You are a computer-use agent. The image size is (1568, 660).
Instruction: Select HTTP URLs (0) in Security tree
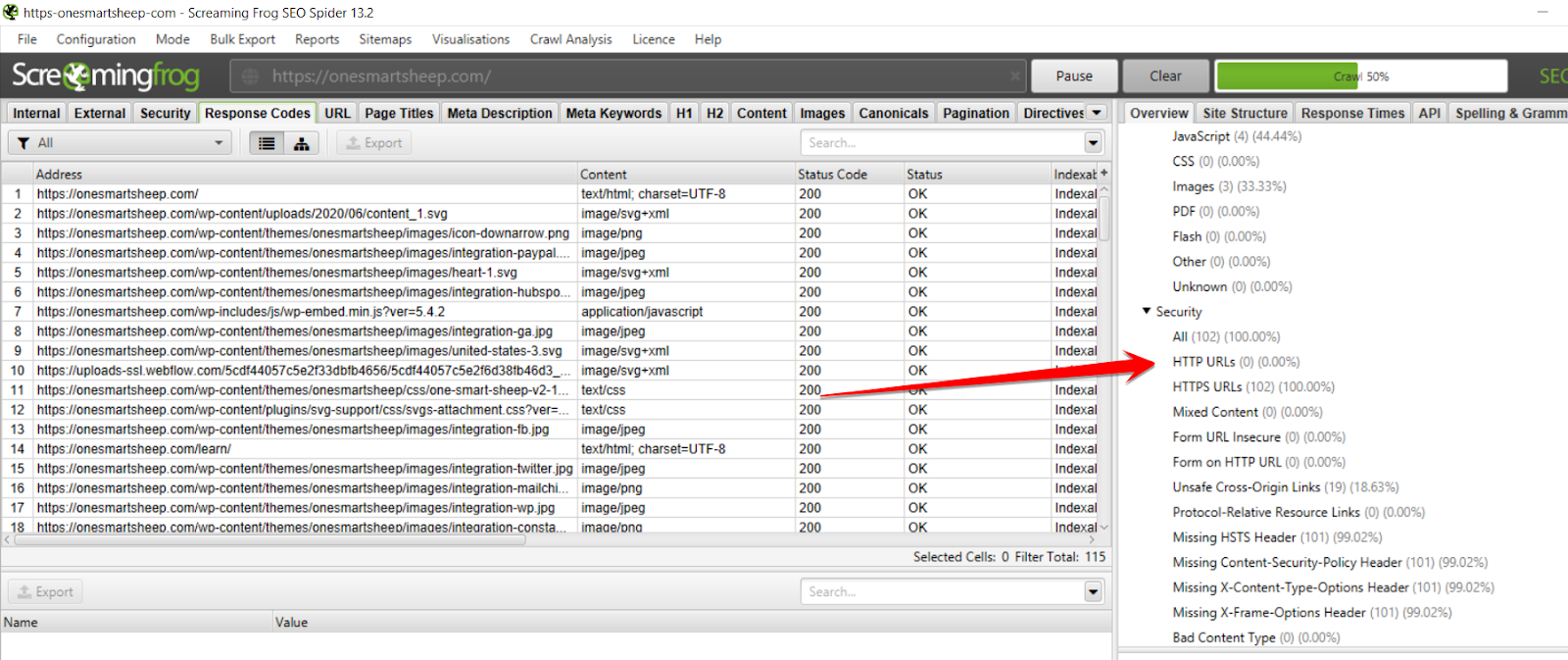click(1236, 362)
